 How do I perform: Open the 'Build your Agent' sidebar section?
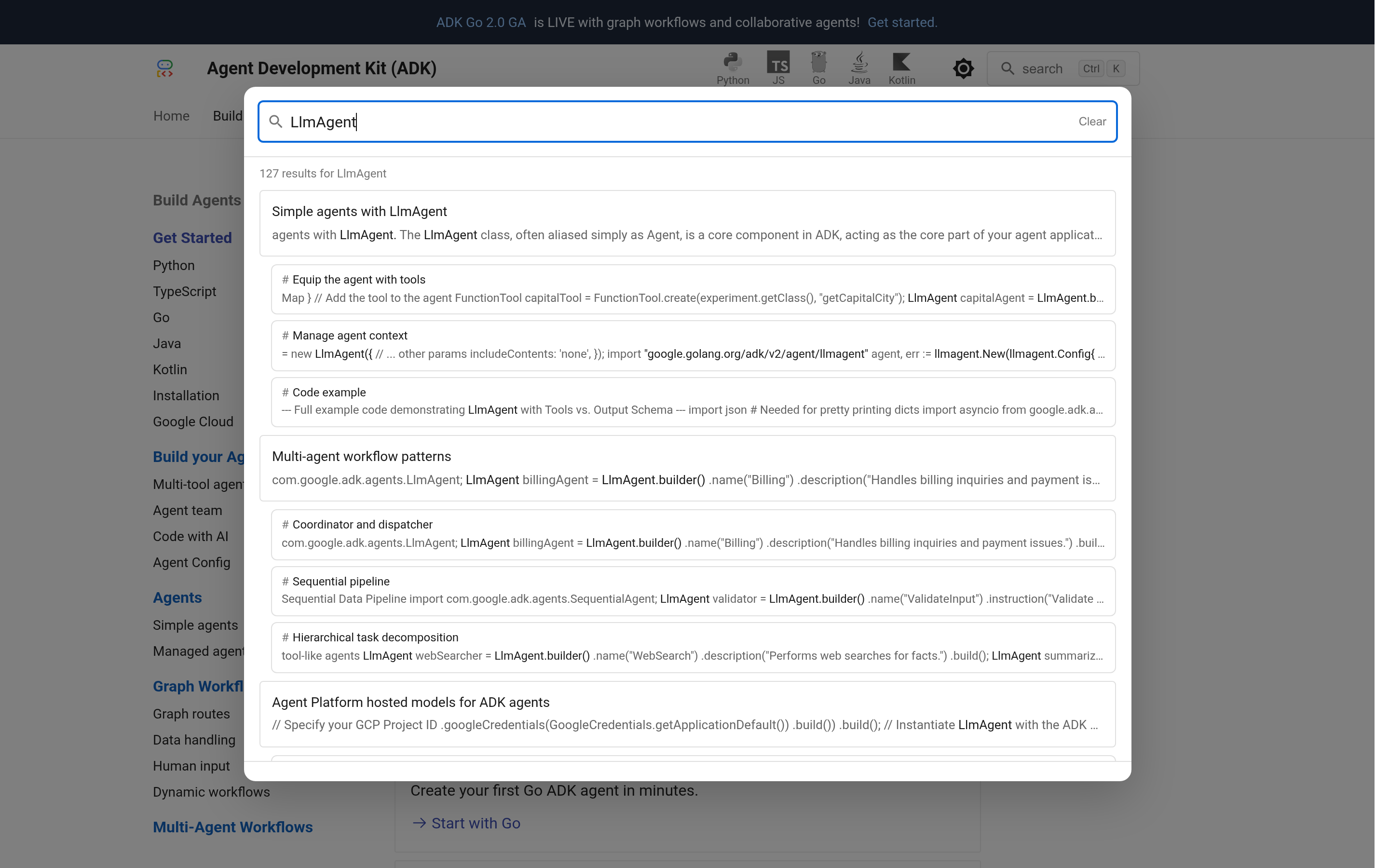coord(199,456)
